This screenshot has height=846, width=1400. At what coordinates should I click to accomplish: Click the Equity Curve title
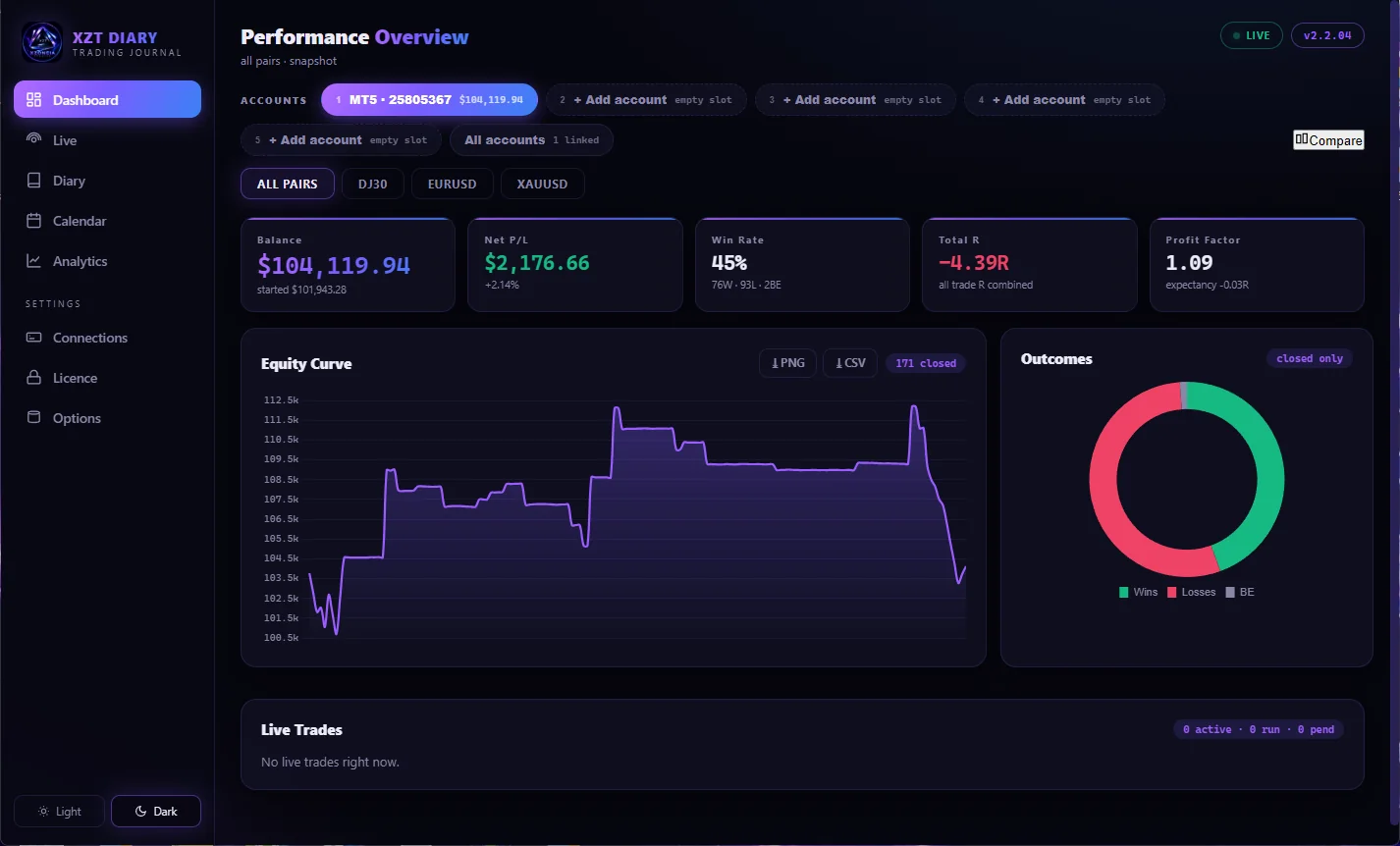(x=306, y=363)
